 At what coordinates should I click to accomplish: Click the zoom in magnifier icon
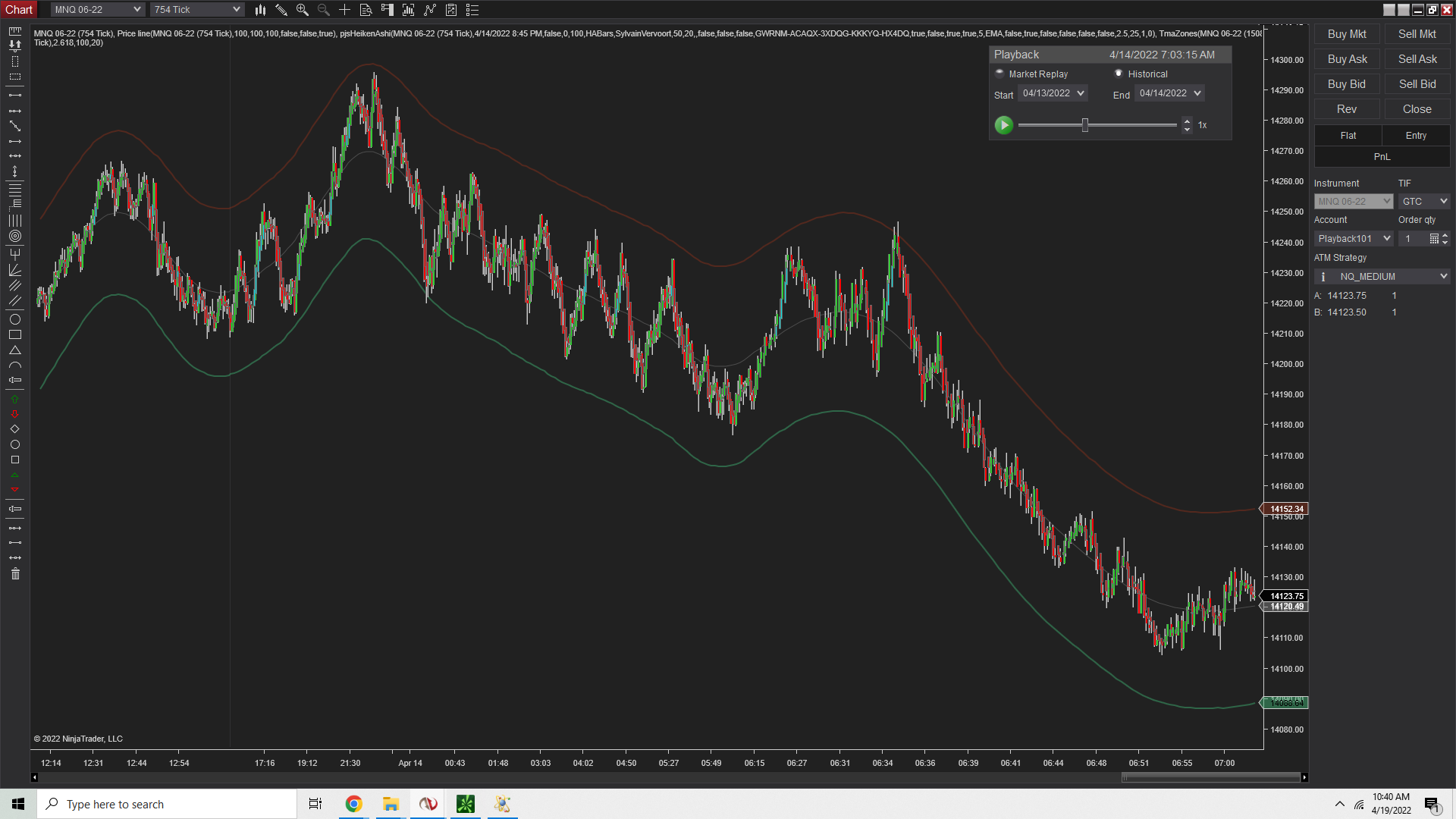(303, 10)
